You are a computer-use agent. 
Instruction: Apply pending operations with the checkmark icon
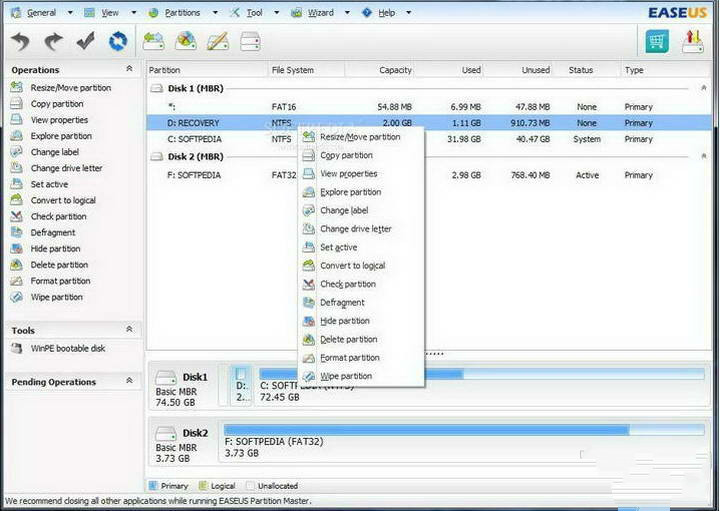86,41
